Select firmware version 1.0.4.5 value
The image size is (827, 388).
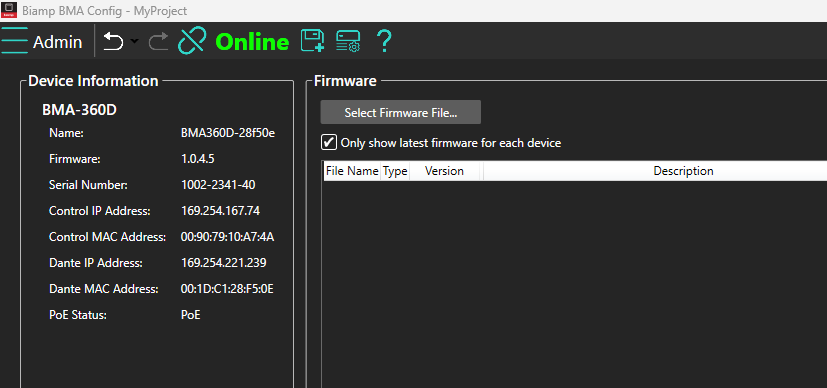(x=197, y=159)
